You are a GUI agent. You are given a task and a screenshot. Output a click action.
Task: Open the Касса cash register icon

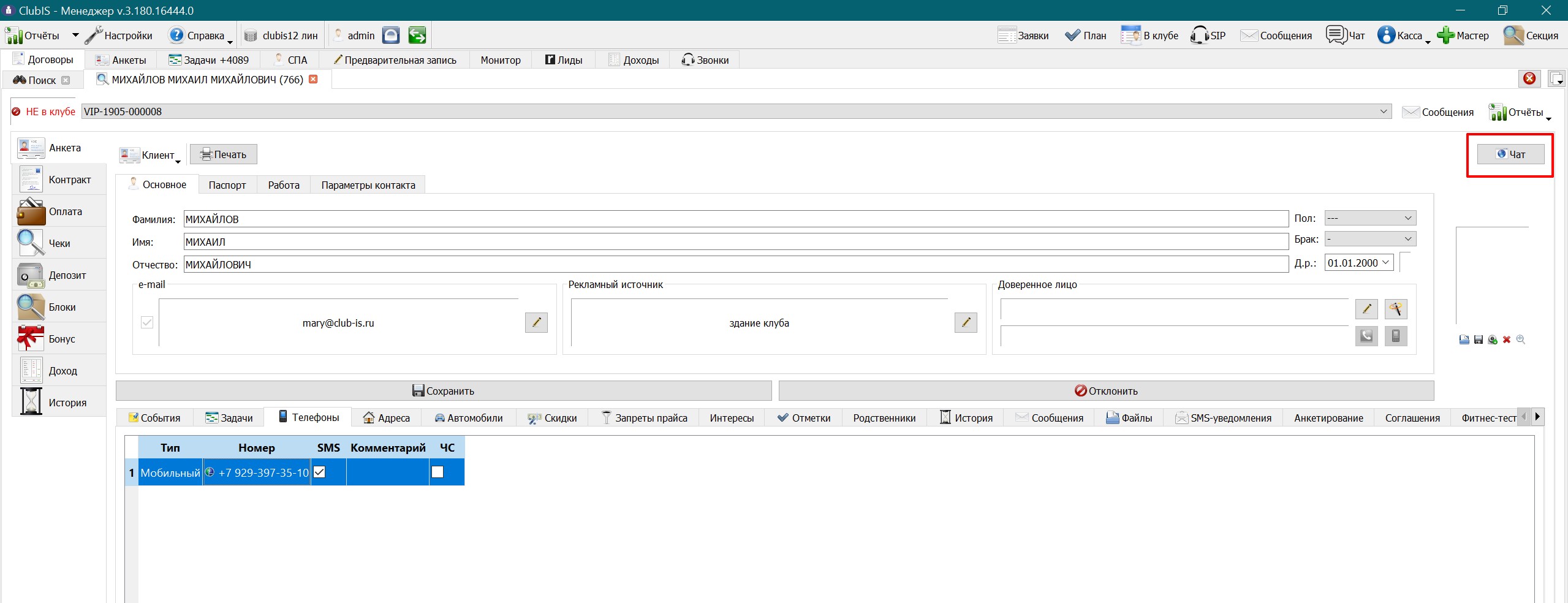pos(1386,35)
